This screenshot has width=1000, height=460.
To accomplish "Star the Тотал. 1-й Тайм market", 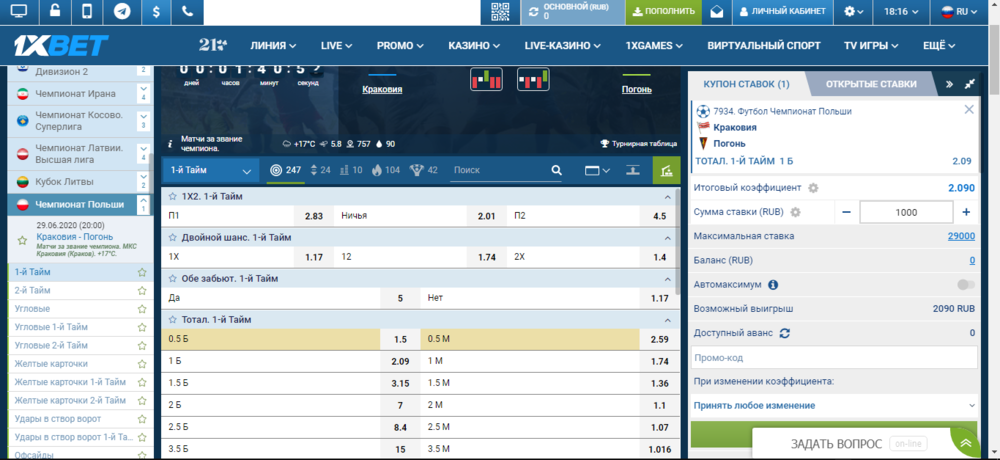I will [x=172, y=320].
